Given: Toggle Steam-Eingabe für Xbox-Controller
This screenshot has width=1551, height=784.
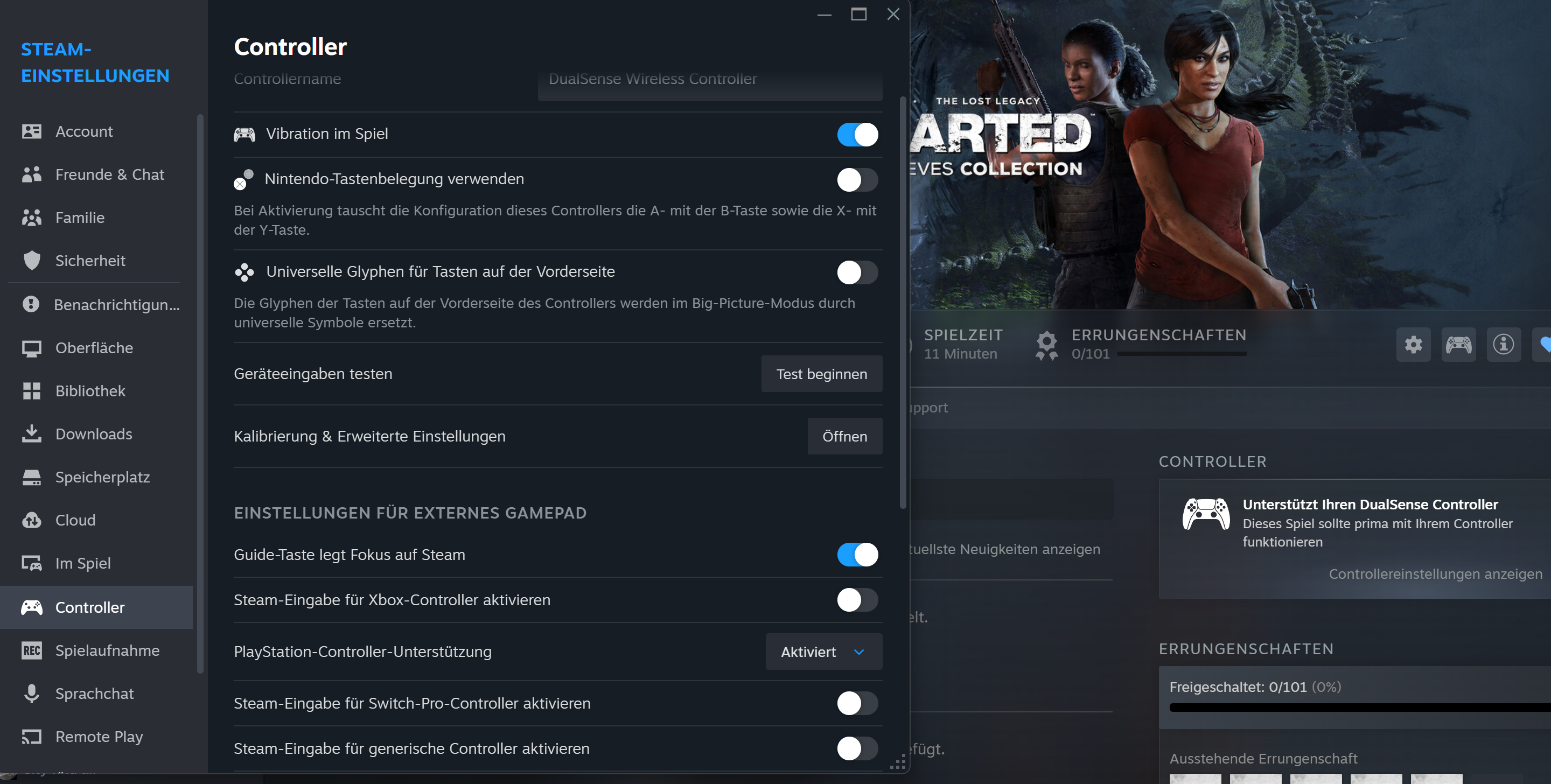Looking at the screenshot, I should (857, 600).
